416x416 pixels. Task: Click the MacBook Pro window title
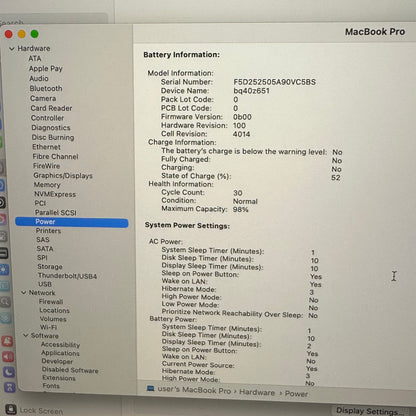point(375,32)
